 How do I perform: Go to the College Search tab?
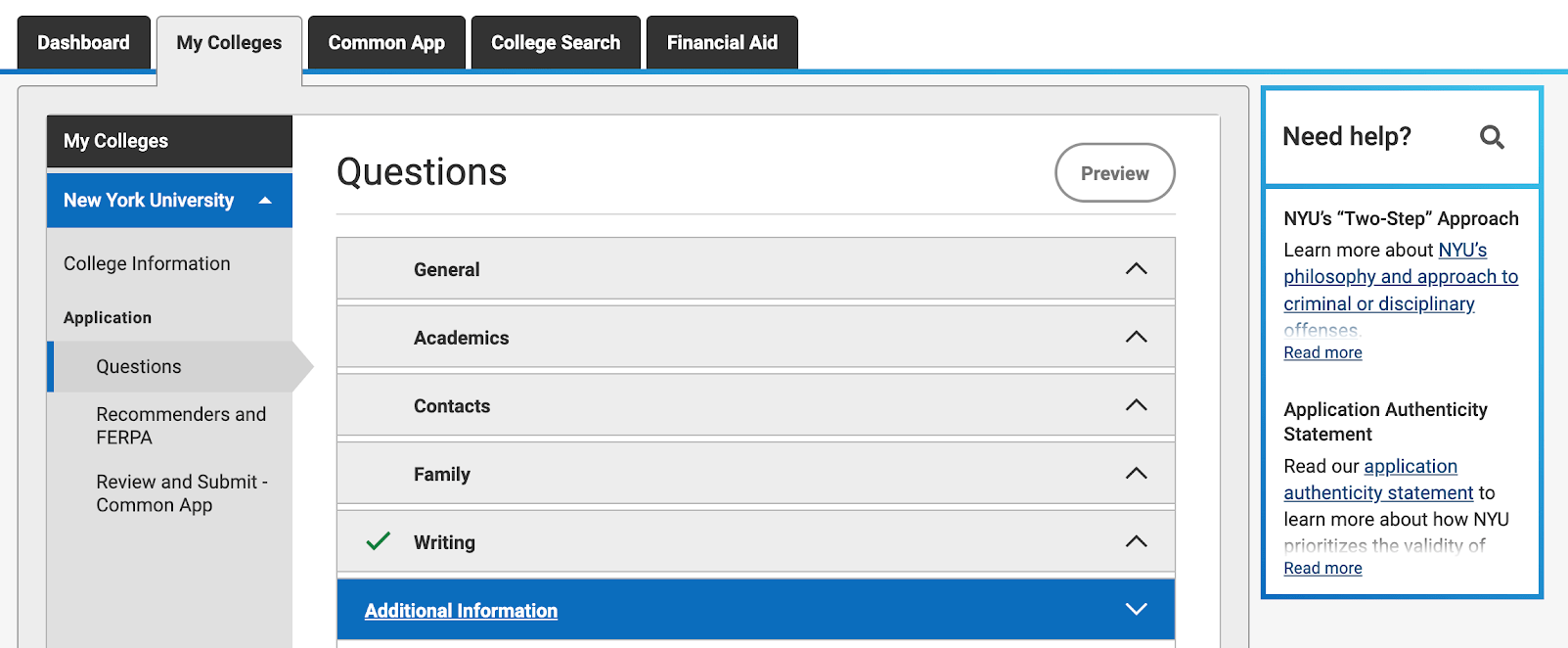pyautogui.click(x=556, y=43)
